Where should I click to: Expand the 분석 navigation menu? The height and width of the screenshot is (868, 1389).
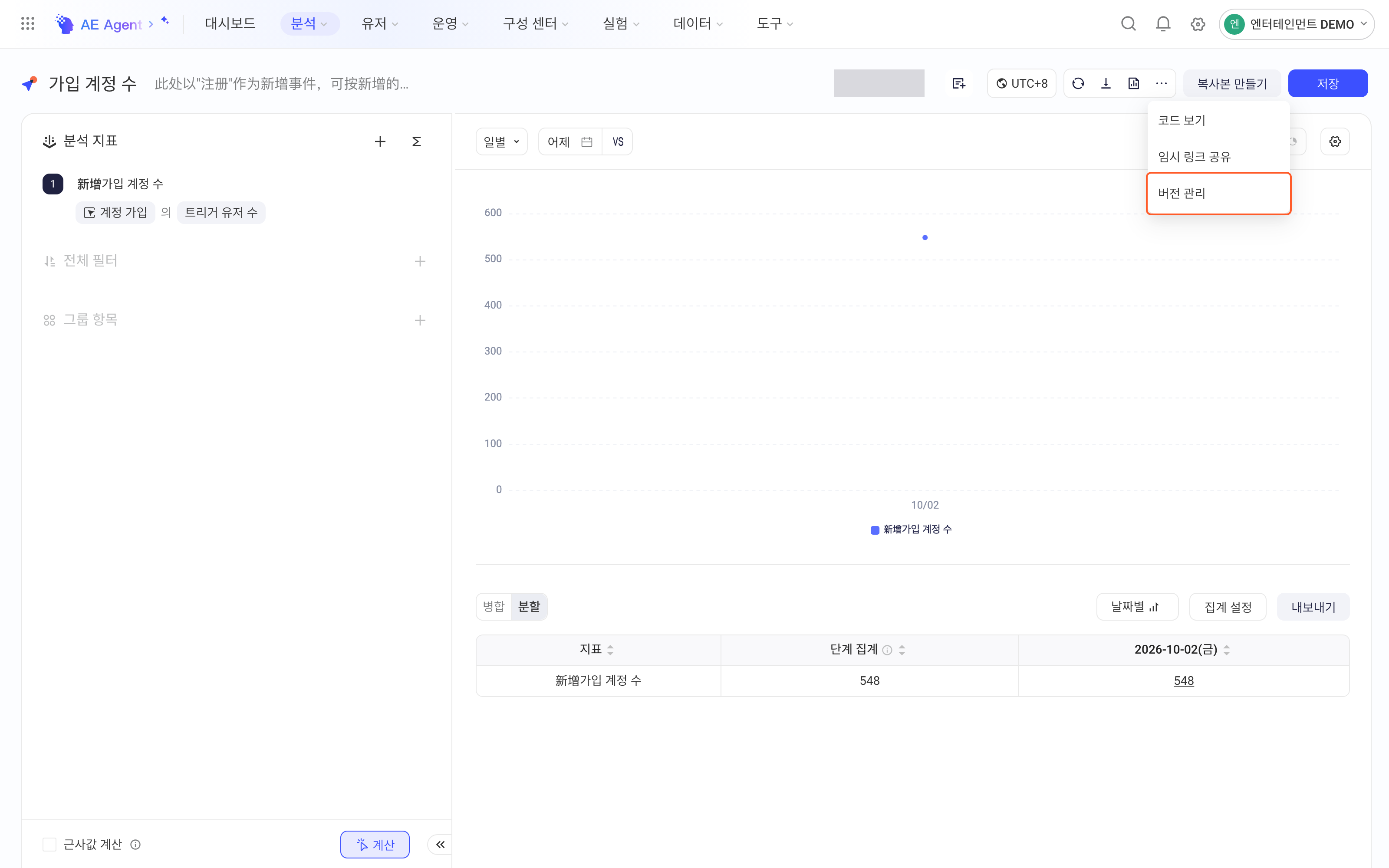tap(309, 23)
